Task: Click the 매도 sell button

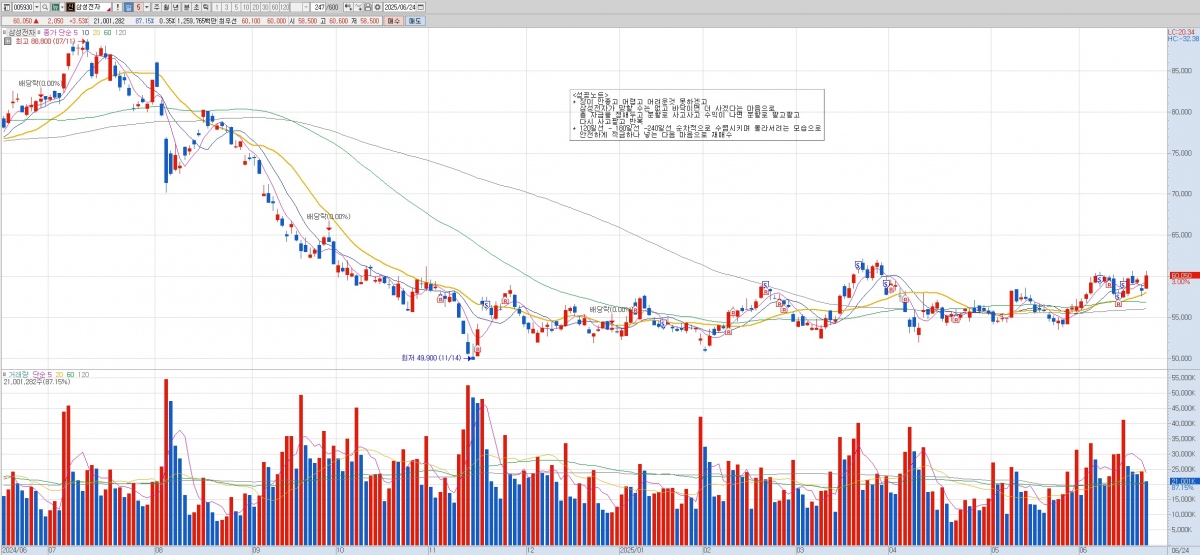Action: click(x=415, y=19)
